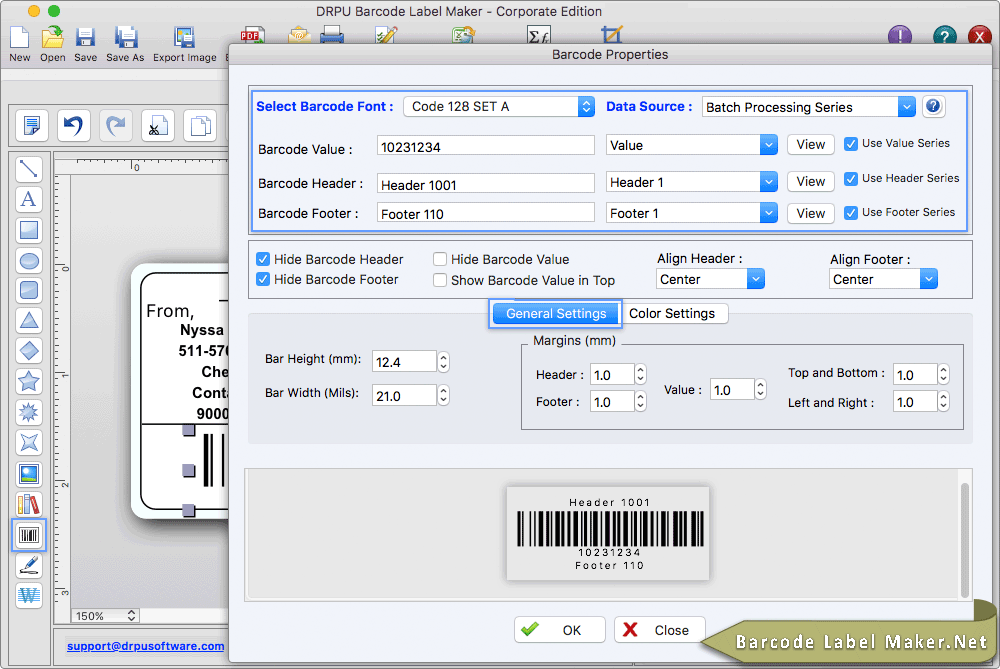Click the Barcode Footer input field

486,213
